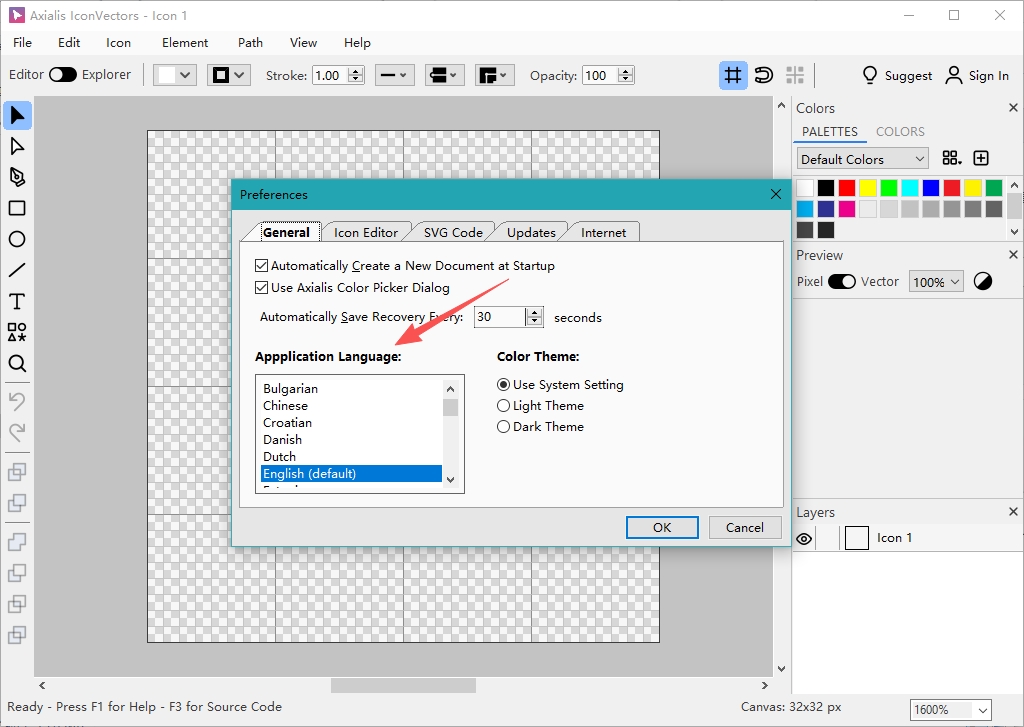Switch to the Icon Editor tab
The image size is (1024, 727).
(x=366, y=233)
